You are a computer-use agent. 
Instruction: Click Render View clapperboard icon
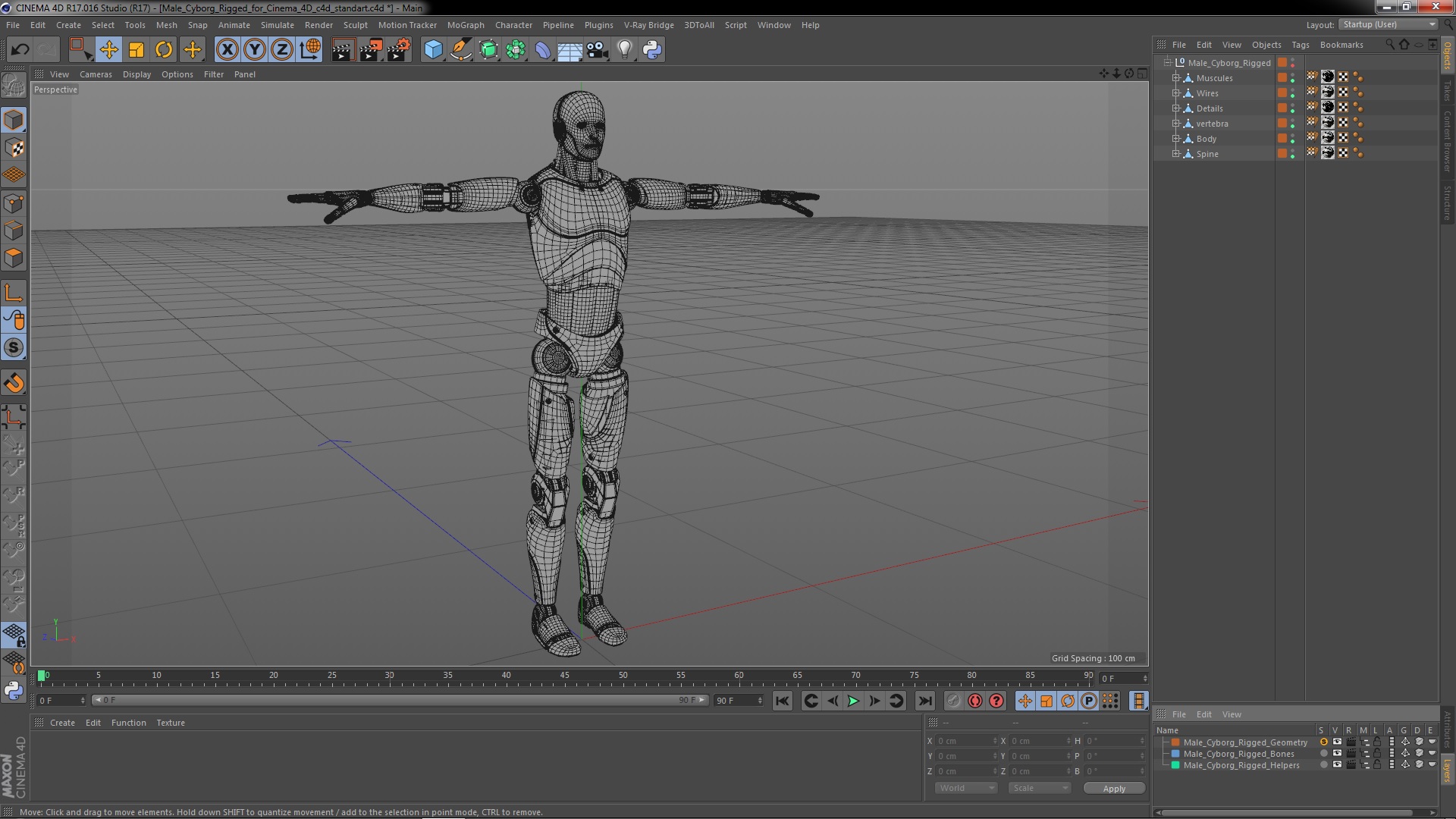pos(343,50)
